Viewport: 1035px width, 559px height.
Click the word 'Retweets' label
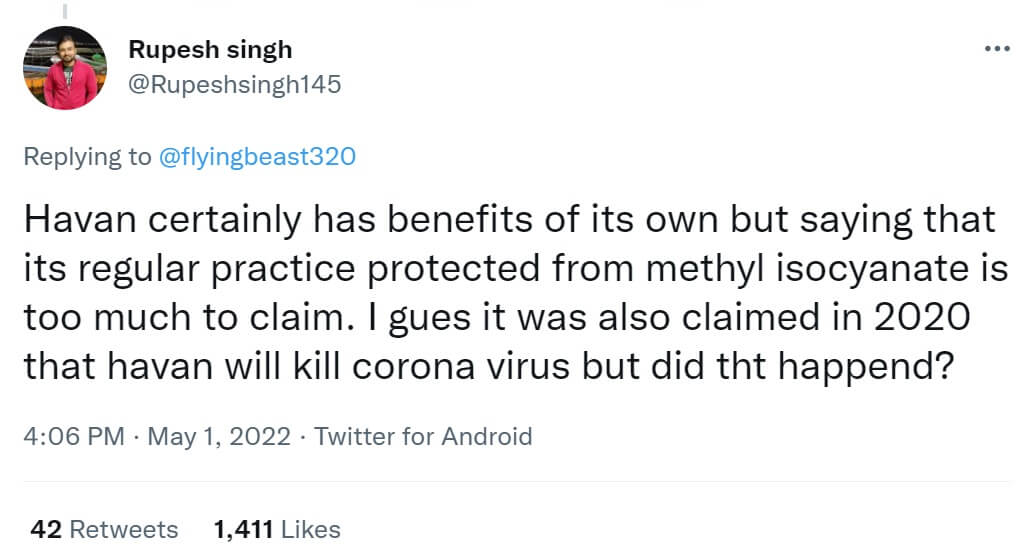124,529
